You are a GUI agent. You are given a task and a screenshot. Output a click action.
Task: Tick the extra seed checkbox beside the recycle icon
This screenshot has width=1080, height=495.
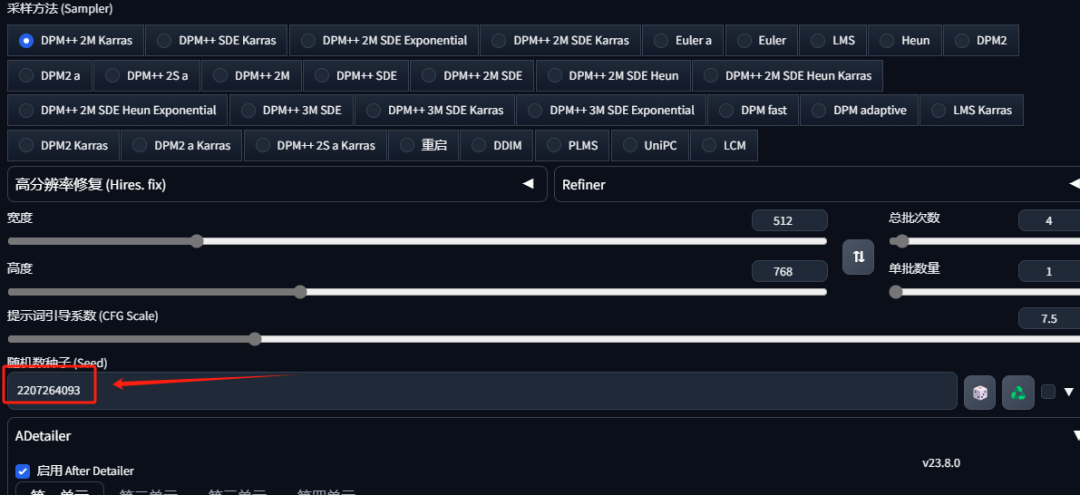[x=1048, y=392]
